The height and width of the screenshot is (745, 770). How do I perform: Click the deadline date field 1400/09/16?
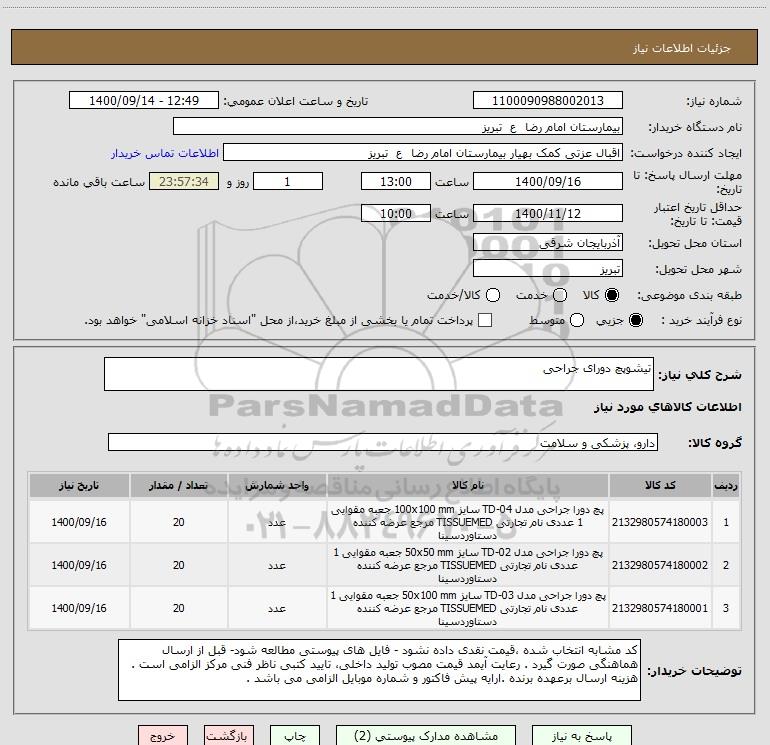tap(548, 181)
